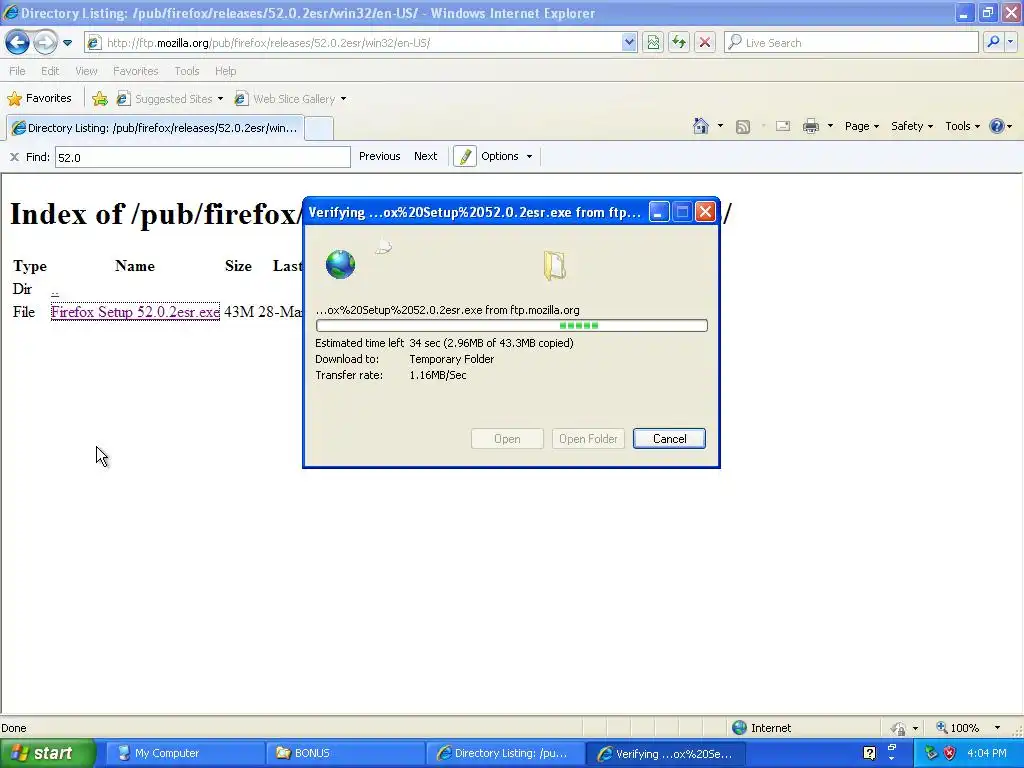Image resolution: width=1024 pixels, height=768 pixels.
Task: Click the 4:04 PM clock
Action: (987, 753)
